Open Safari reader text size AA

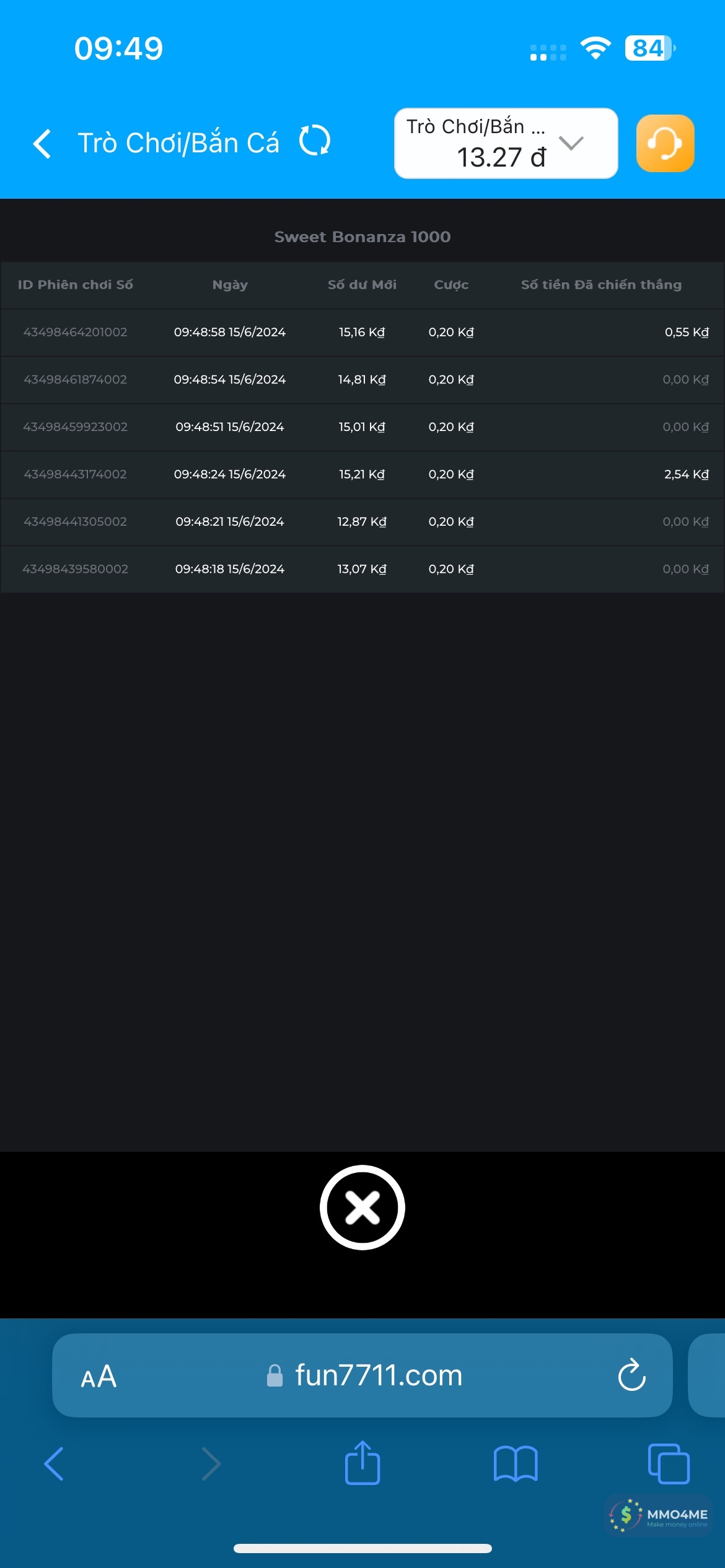click(99, 1377)
